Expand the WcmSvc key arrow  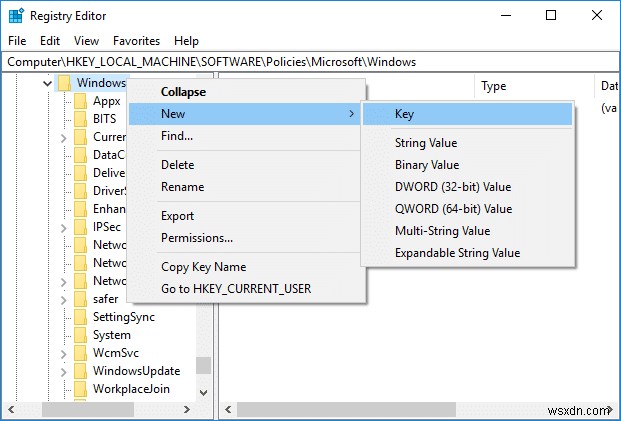64,354
